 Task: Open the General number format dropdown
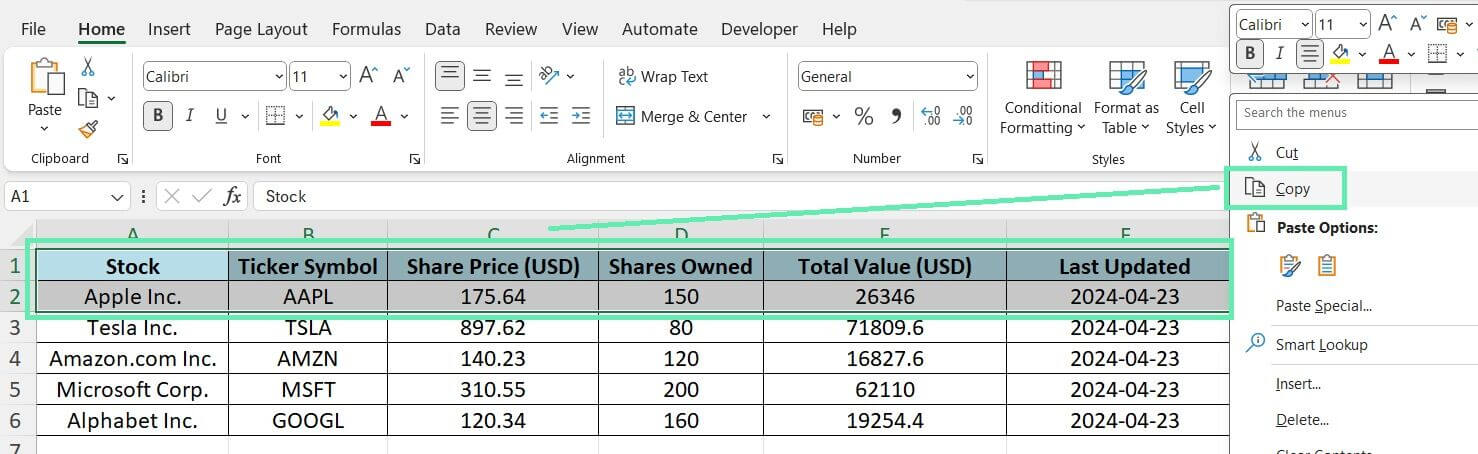[x=969, y=76]
